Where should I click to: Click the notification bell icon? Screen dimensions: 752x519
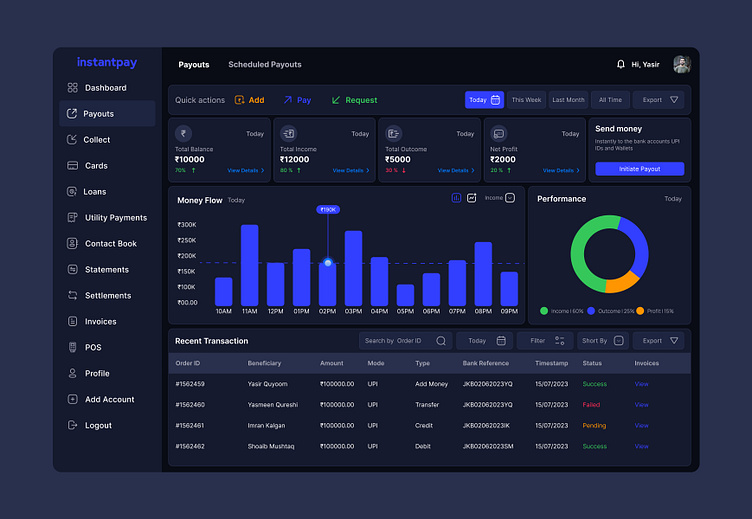(621, 64)
